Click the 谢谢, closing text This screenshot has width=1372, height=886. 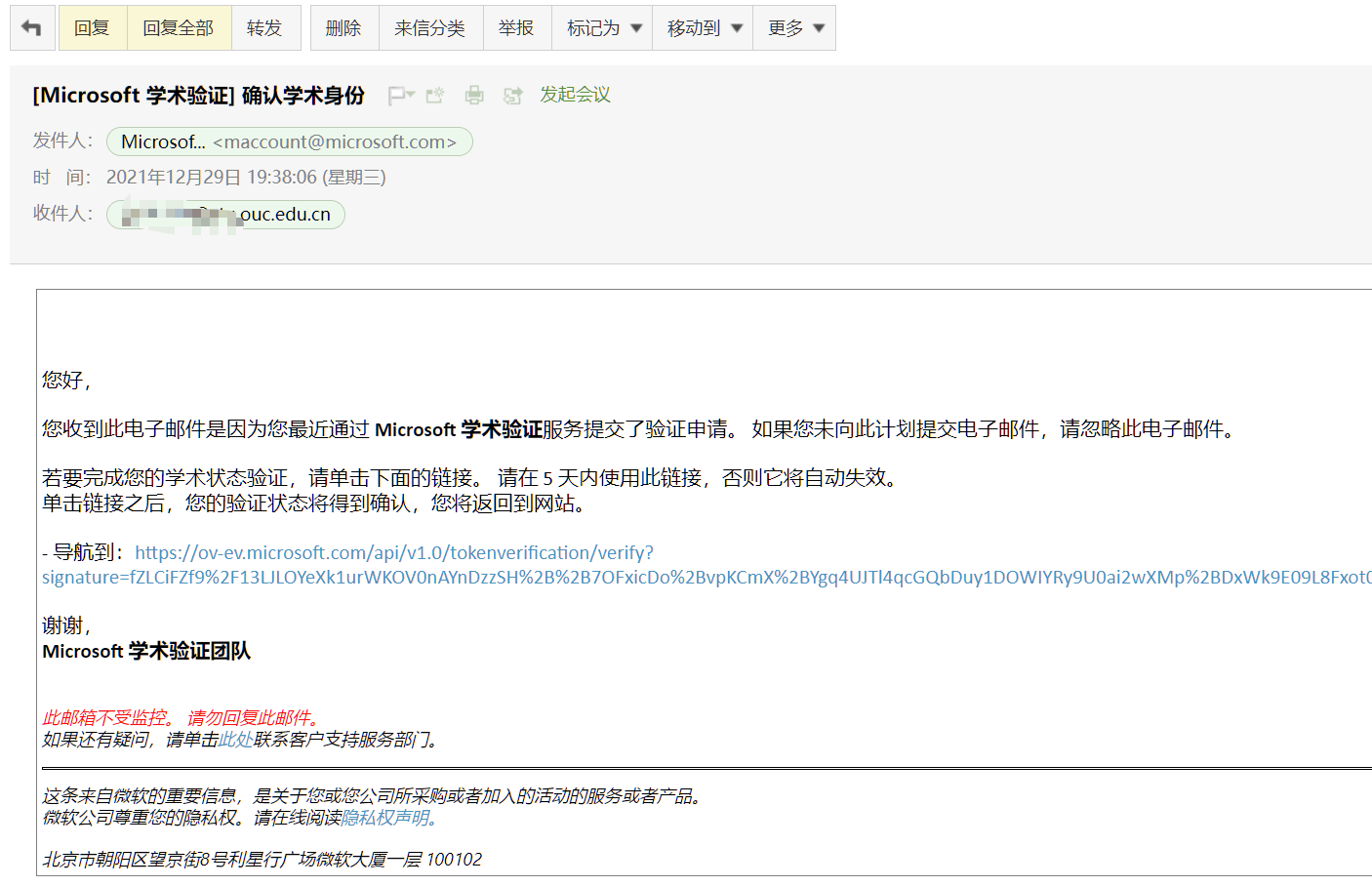(x=66, y=625)
